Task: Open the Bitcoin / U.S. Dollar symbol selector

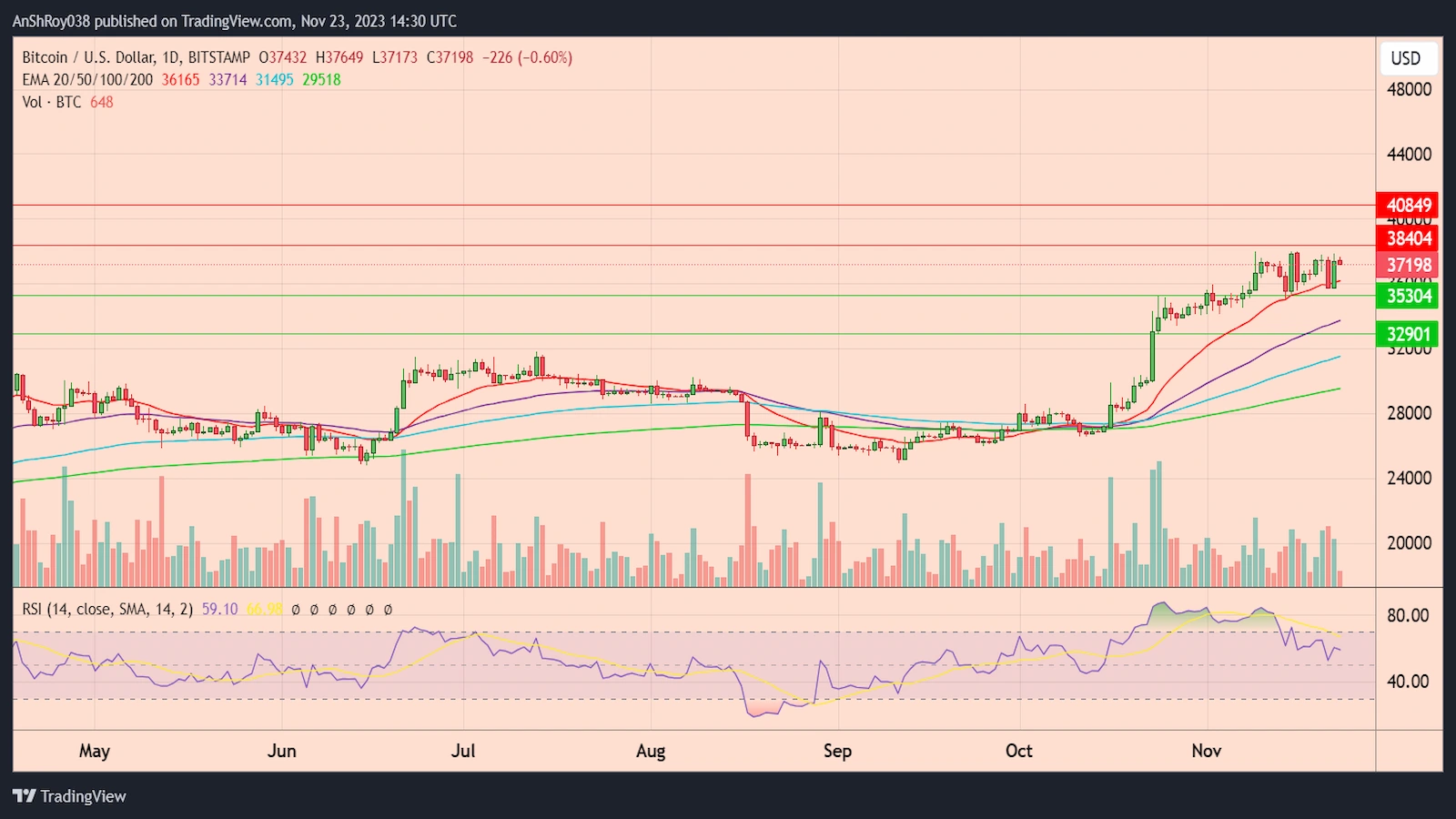Action: (x=91, y=56)
